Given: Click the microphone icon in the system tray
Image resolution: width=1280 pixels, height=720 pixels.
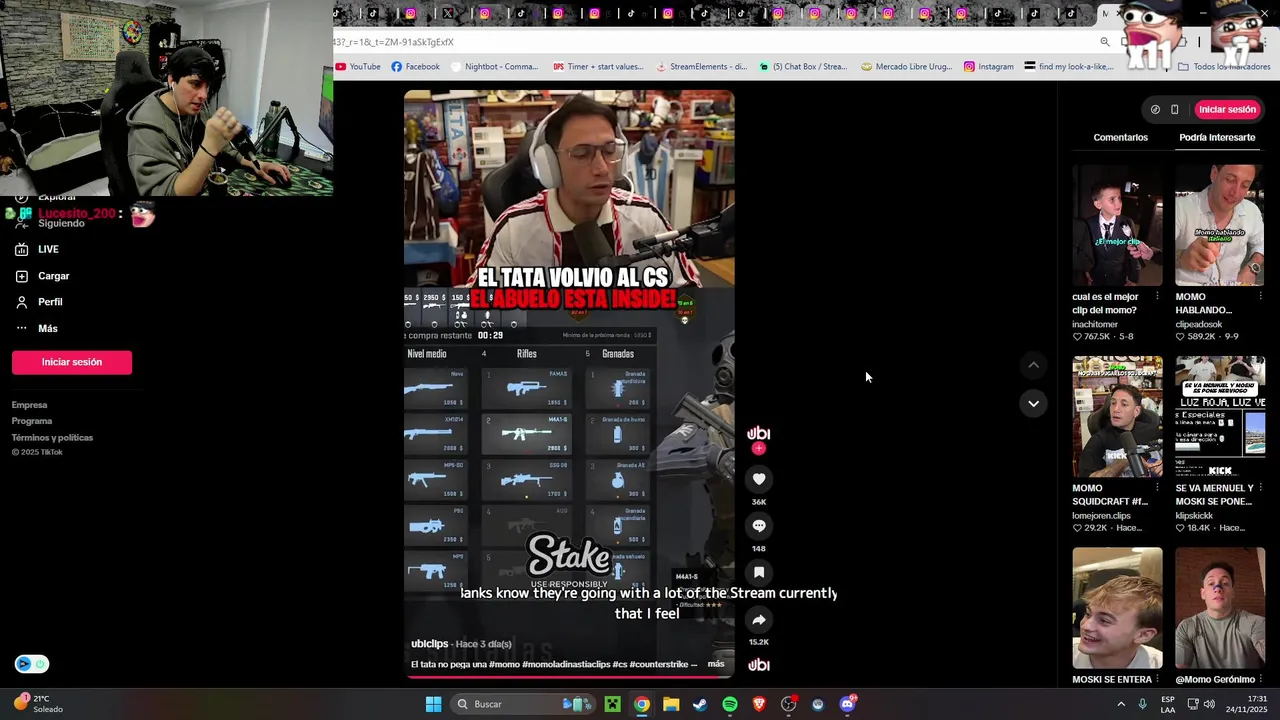Looking at the screenshot, I should pyautogui.click(x=1143, y=704).
